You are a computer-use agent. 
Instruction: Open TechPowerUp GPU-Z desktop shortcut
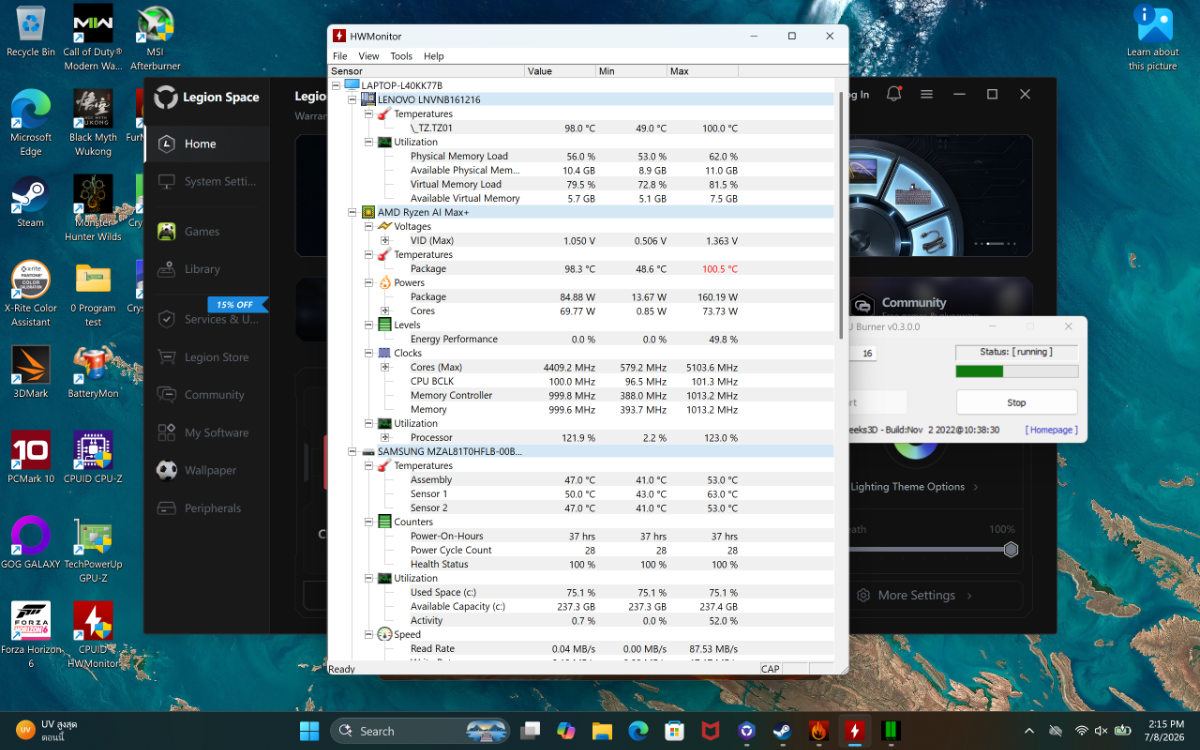pos(93,549)
